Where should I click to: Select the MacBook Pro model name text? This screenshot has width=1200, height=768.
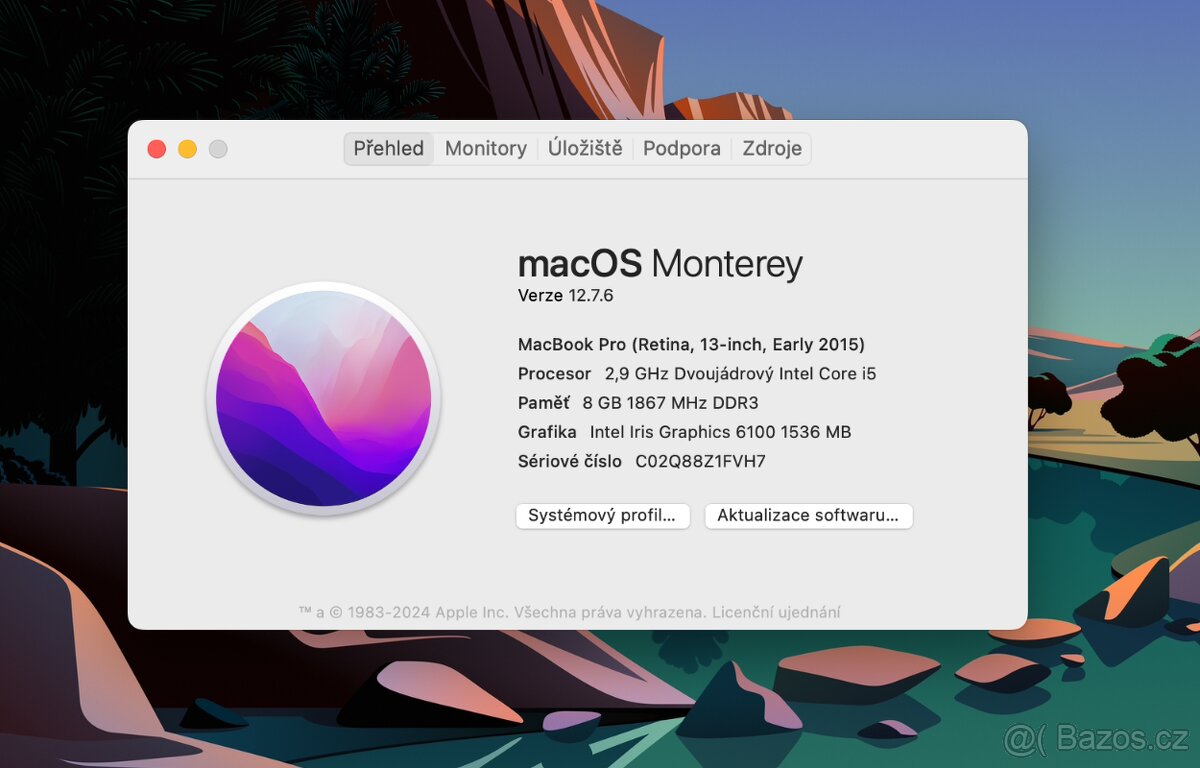click(x=691, y=344)
